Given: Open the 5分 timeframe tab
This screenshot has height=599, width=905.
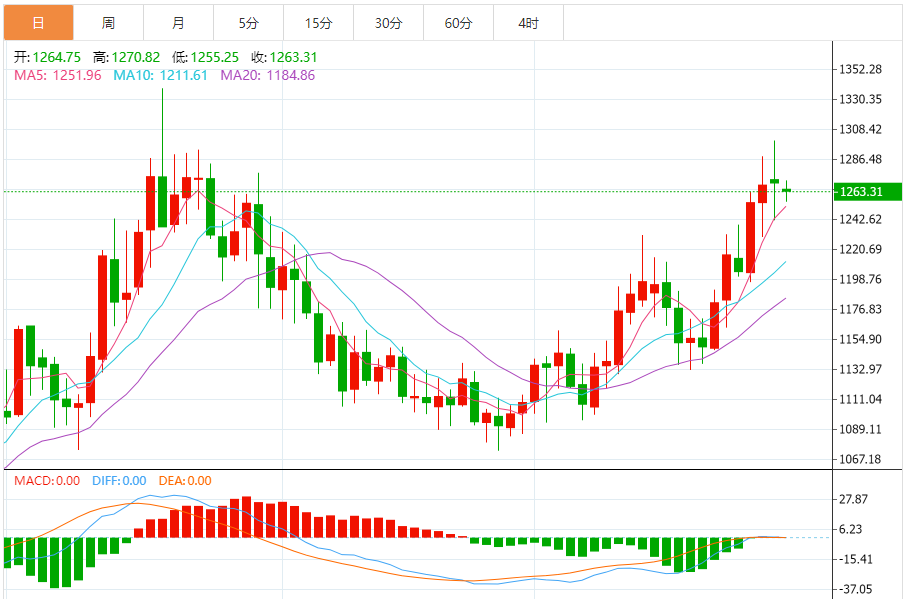Looking at the screenshot, I should 248,23.
